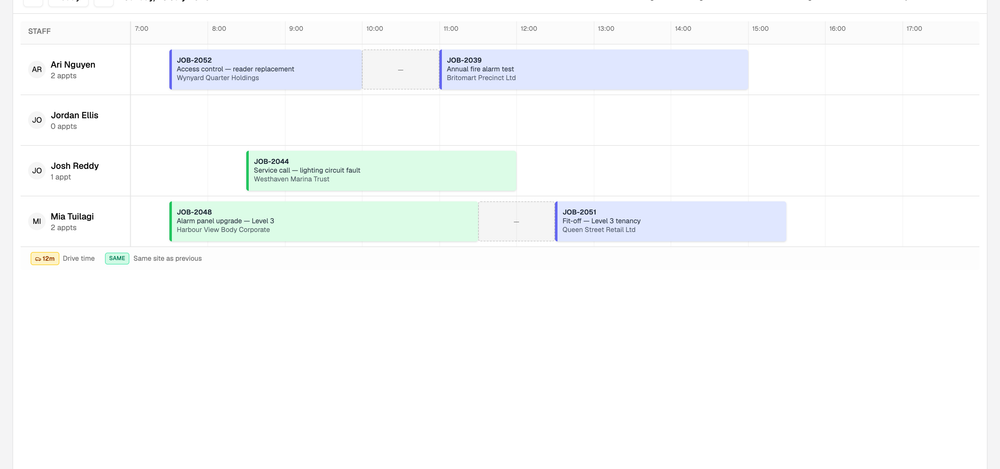
Task: Select staff member Ari Nguyen
Action: [73, 64]
